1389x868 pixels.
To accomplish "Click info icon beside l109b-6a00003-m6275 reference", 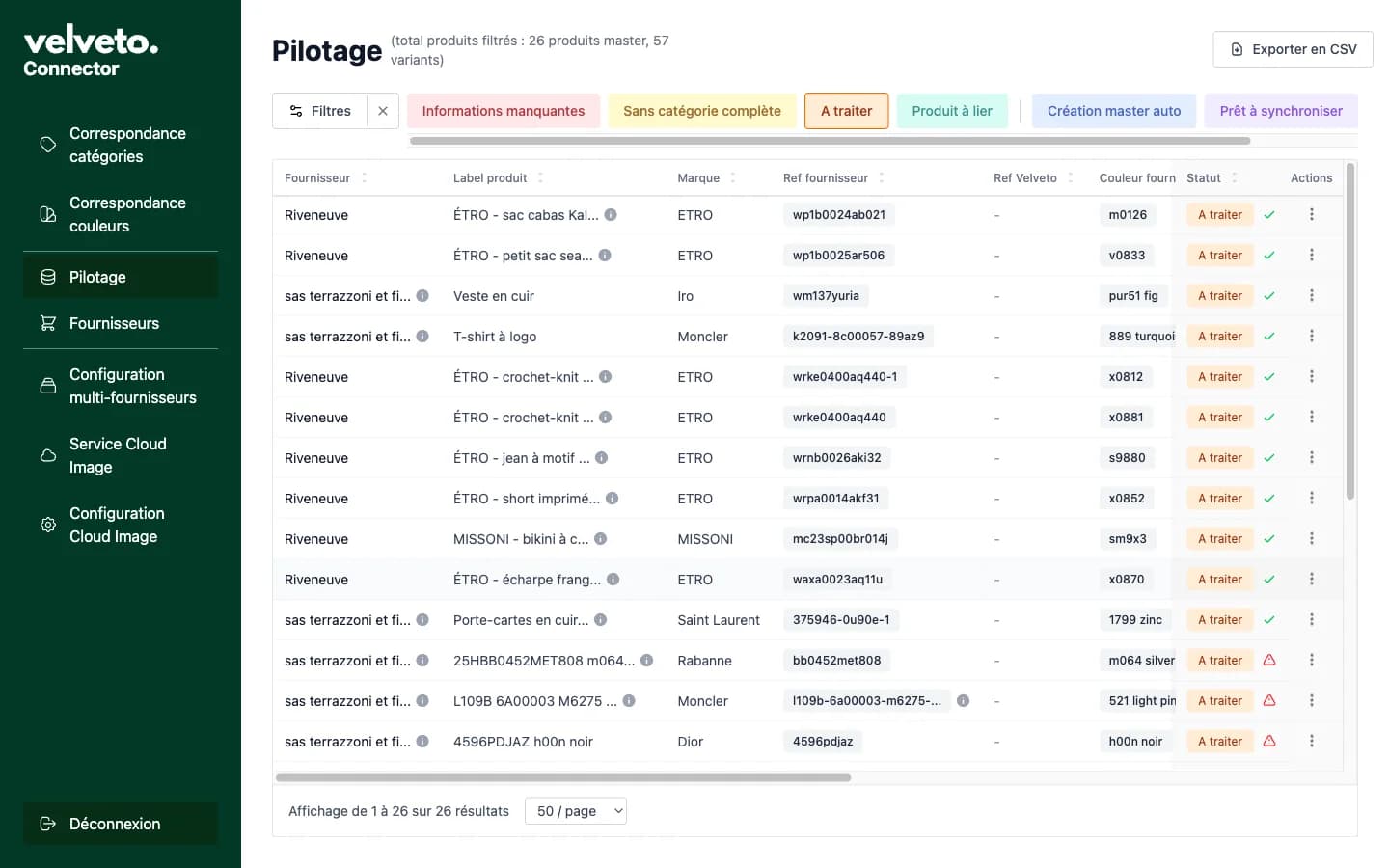I will (963, 700).
